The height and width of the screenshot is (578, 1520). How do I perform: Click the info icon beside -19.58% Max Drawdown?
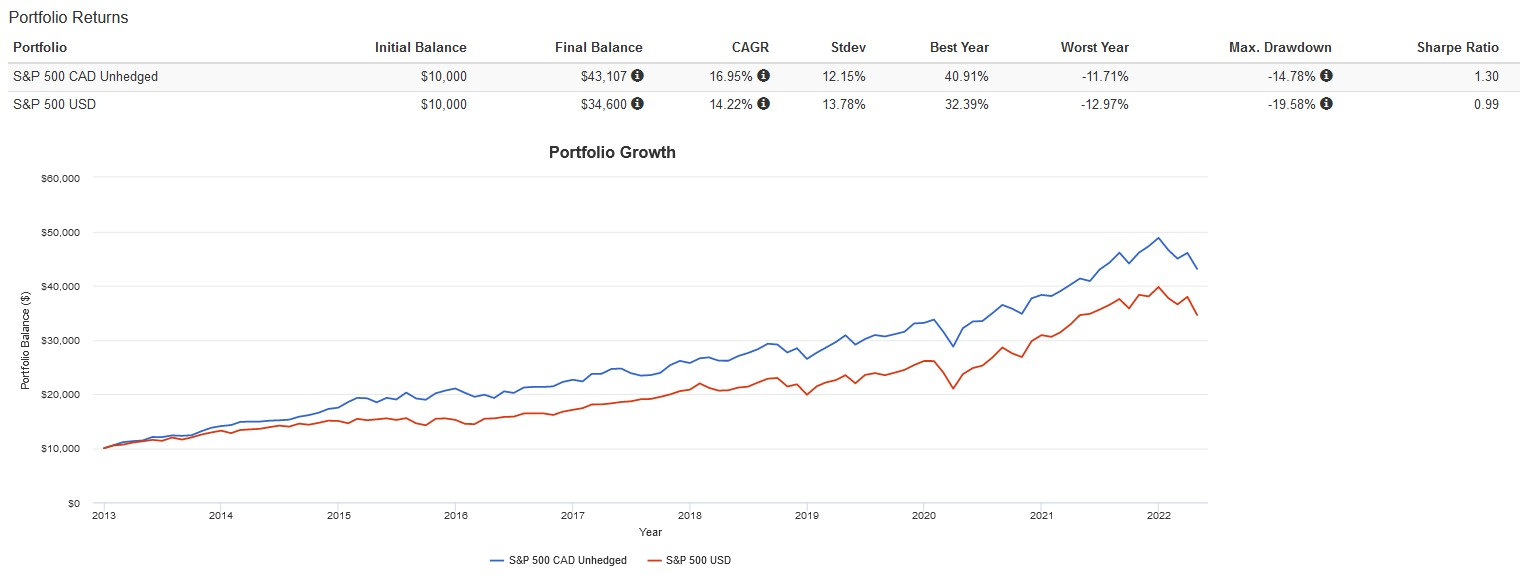tap(1327, 103)
